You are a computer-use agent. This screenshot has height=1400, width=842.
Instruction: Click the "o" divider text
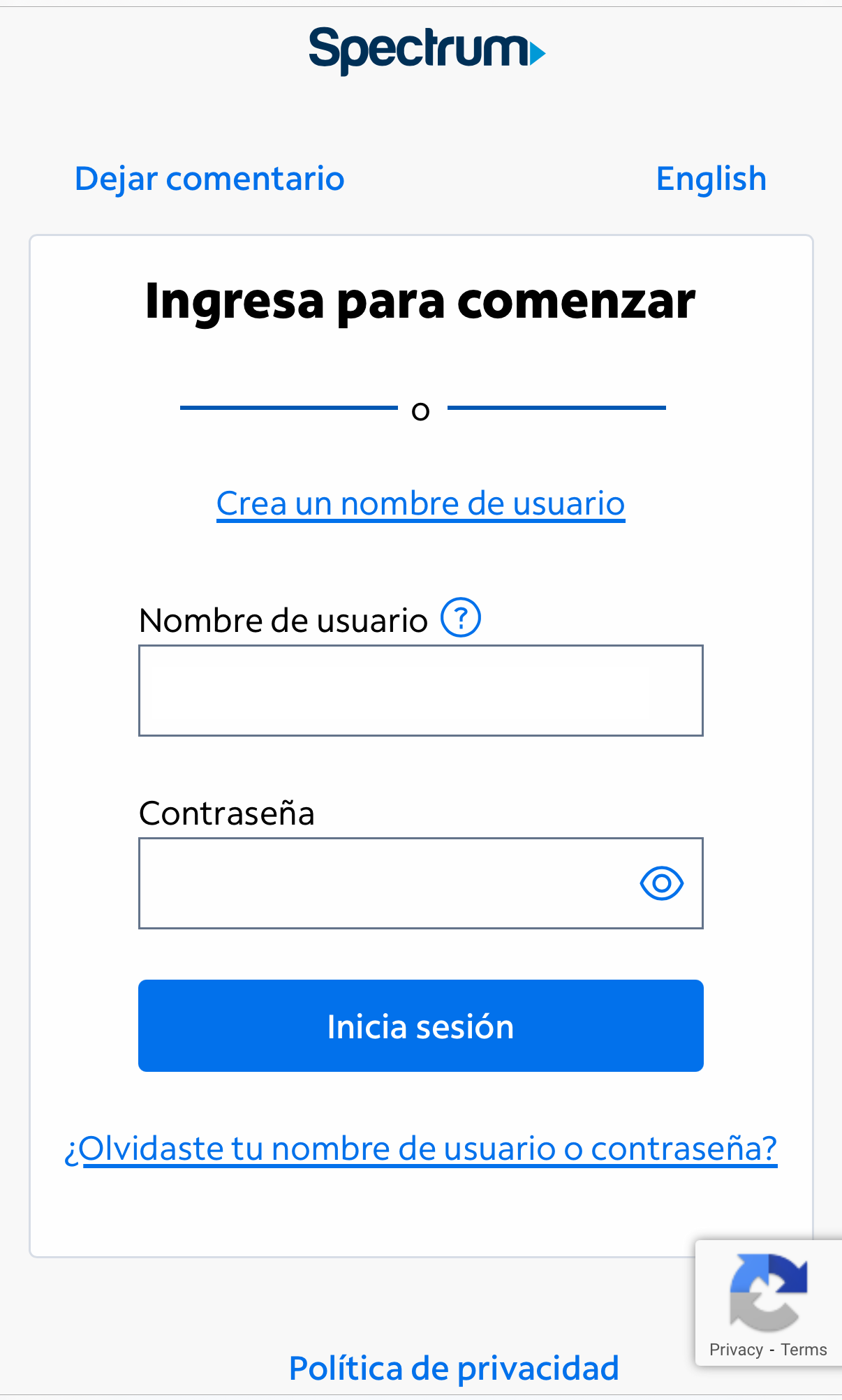420,411
